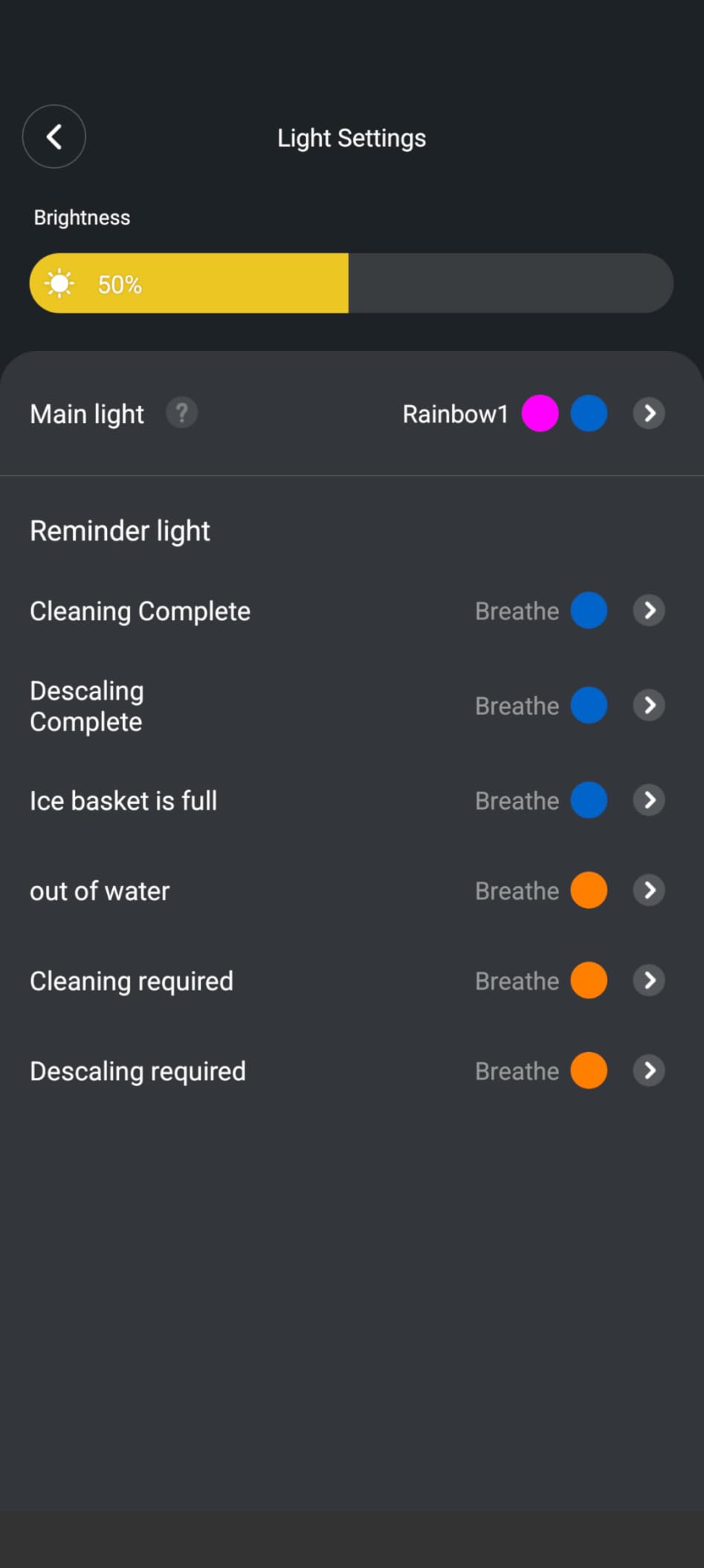Viewport: 704px width, 1568px height.
Task: Tap the blue Main light color dot
Action: click(589, 413)
